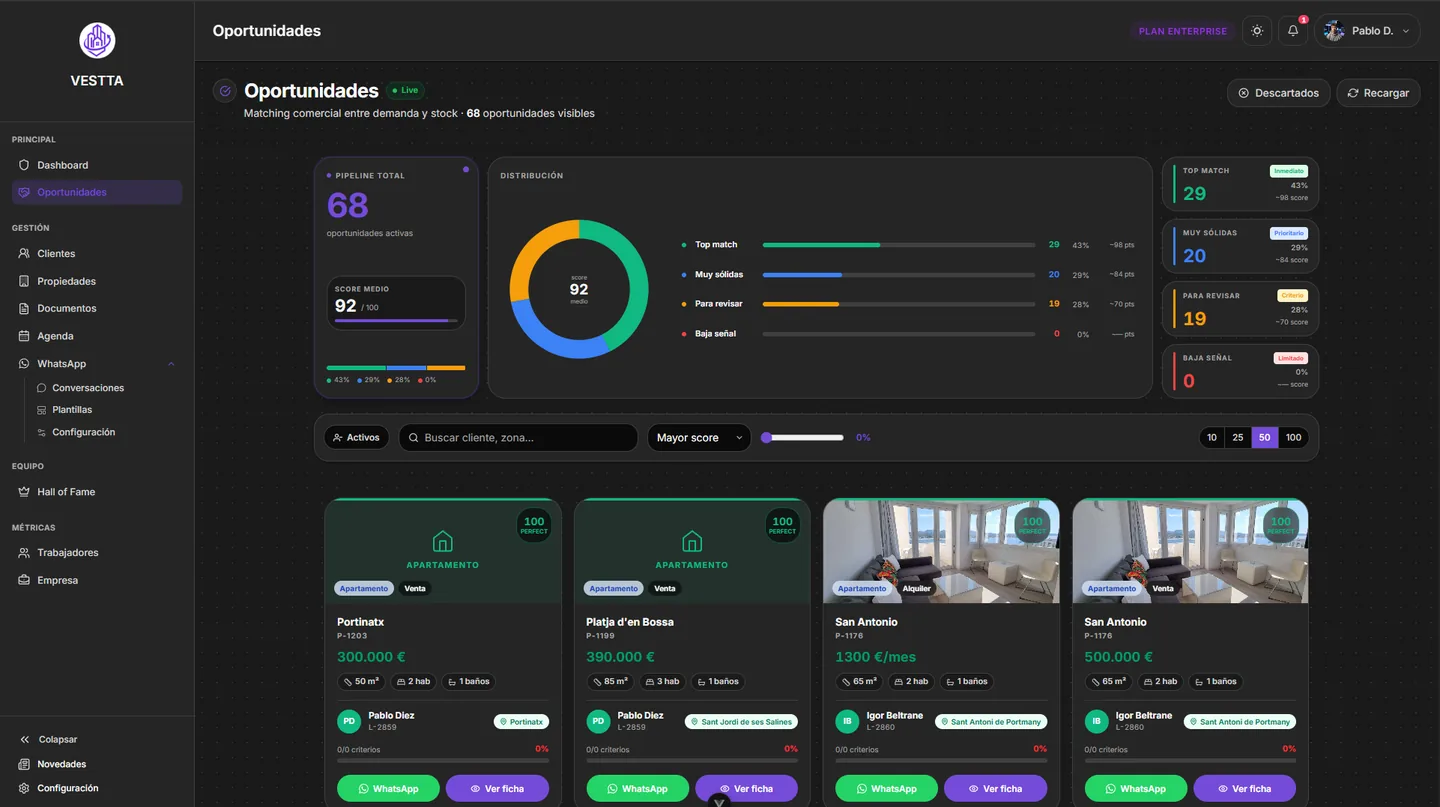Image resolution: width=1440 pixels, height=807 pixels.
Task: Click the Sant Jordi de ses Salines zone badge
Action: 741,722
